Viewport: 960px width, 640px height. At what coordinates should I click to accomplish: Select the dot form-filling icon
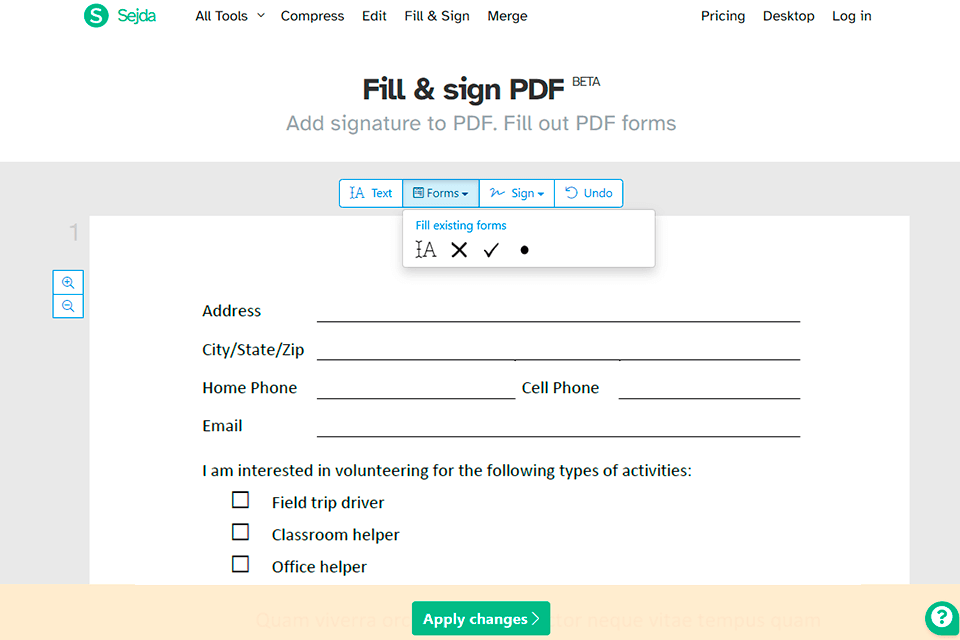[523, 250]
